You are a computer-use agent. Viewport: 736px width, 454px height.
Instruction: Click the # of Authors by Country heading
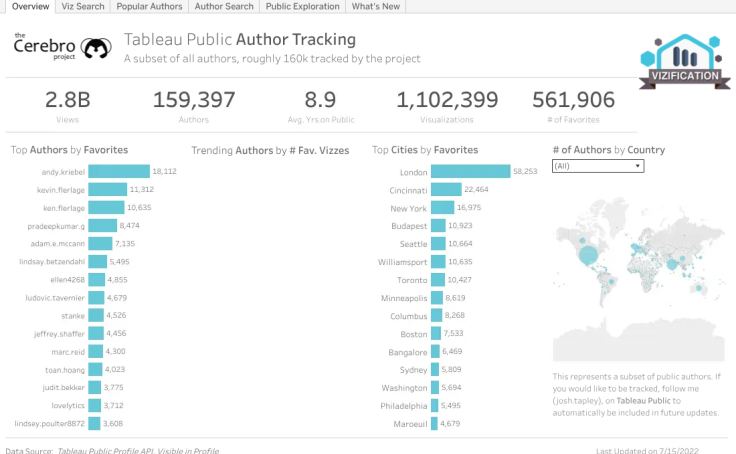point(609,150)
